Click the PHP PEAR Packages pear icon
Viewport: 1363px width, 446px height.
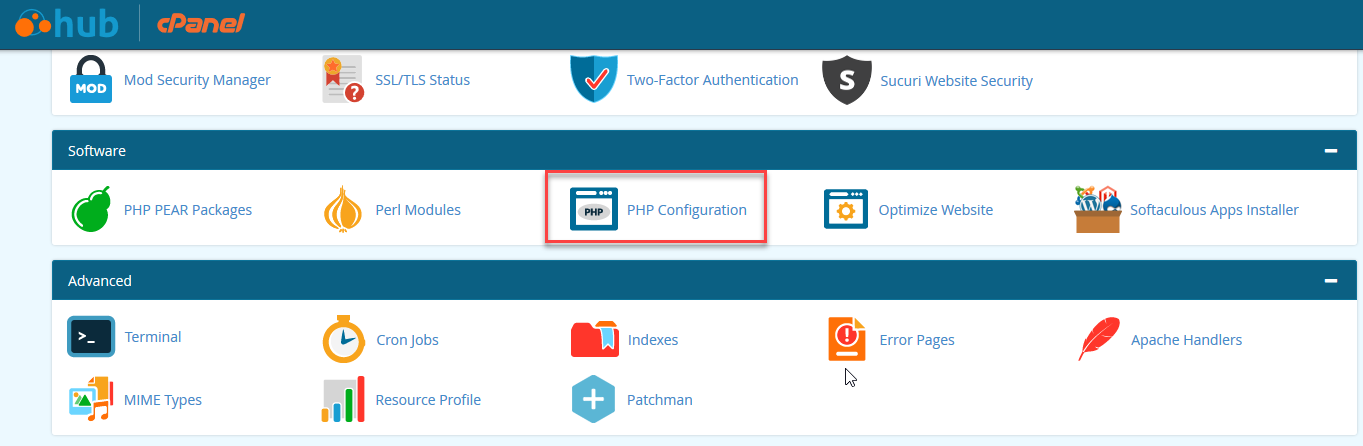tap(91, 210)
